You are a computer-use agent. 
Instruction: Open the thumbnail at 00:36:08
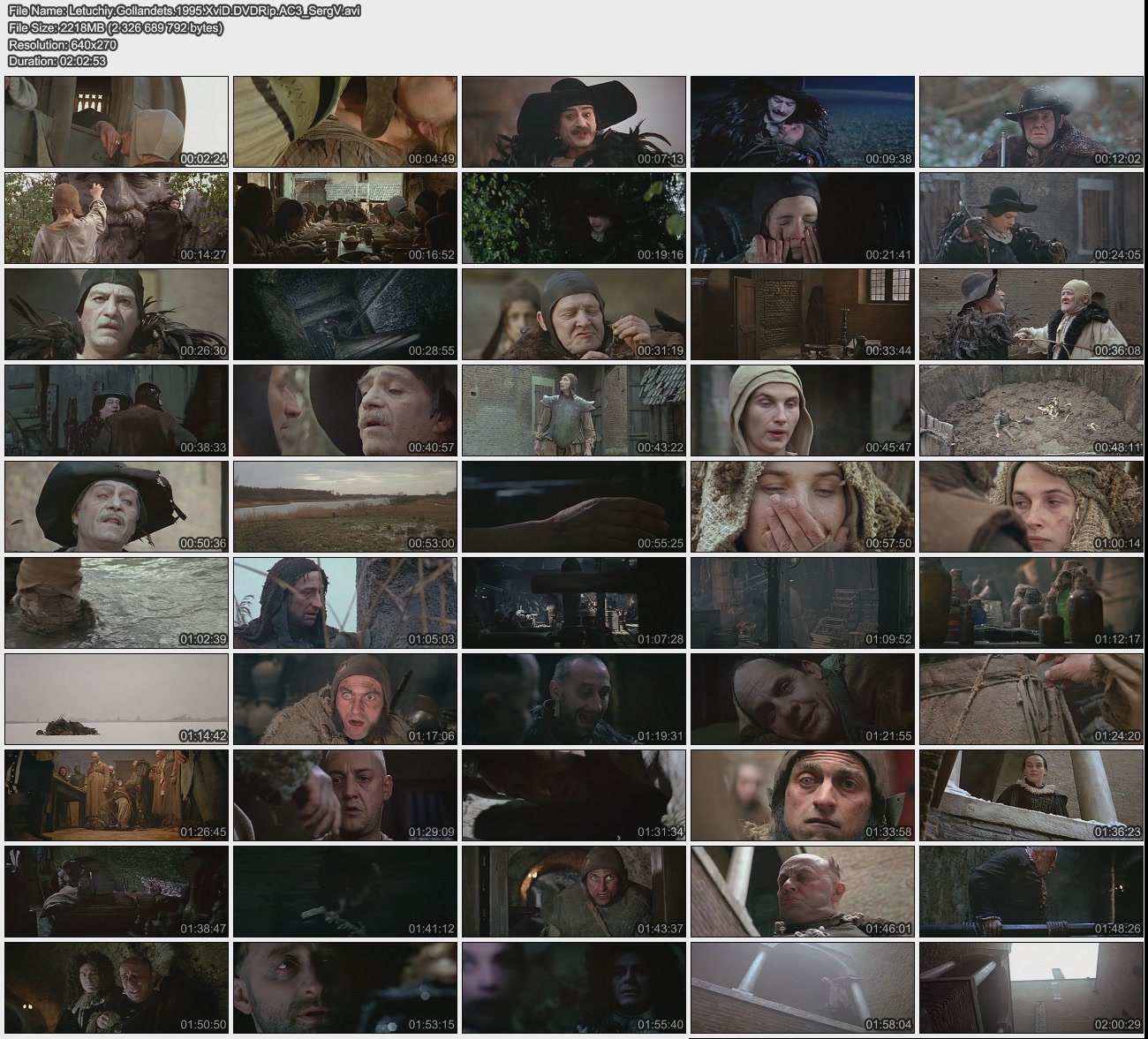1031,314
